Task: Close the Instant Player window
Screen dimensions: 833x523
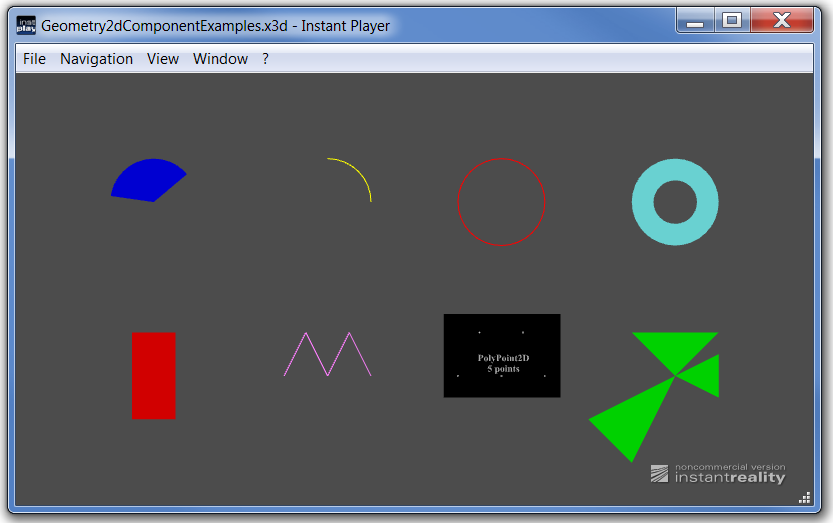Action: pyautogui.click(x=782, y=21)
